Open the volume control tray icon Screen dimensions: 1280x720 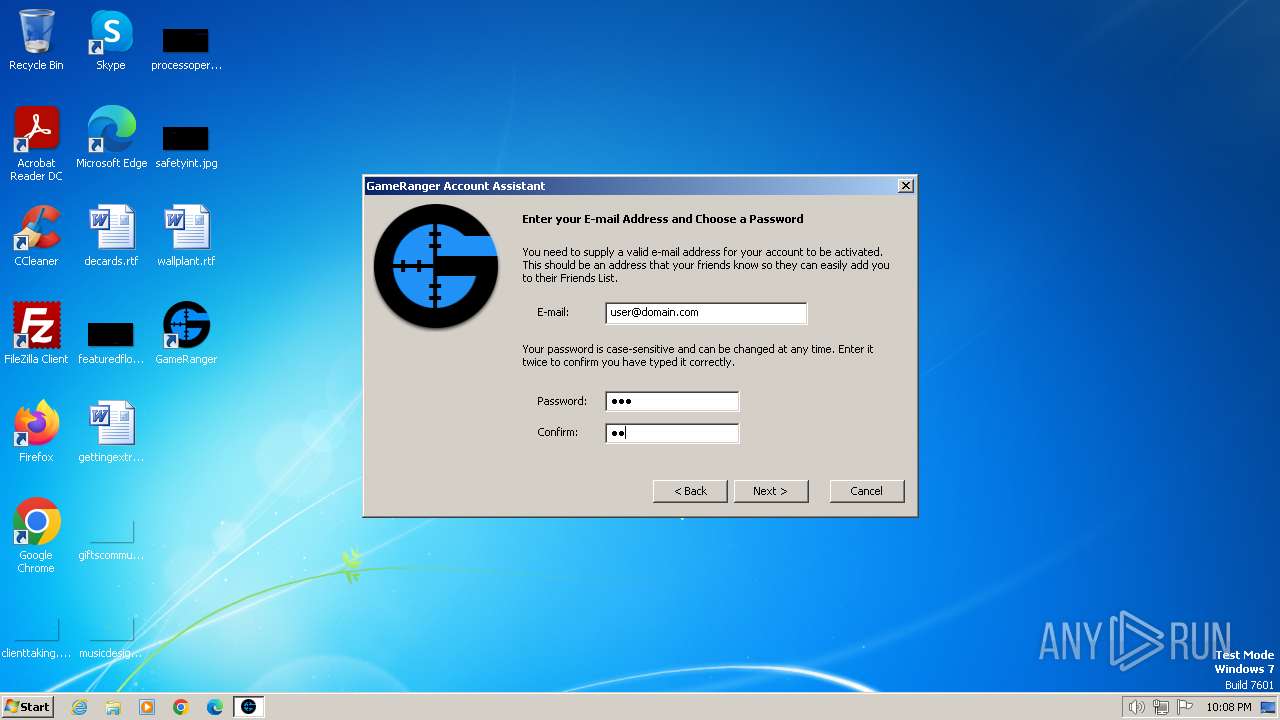click(x=1136, y=707)
